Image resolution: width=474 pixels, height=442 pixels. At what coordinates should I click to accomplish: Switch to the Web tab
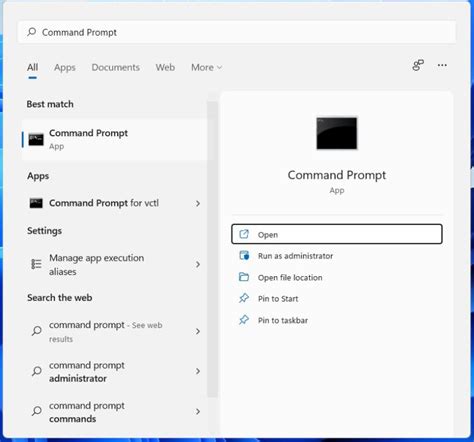point(165,67)
